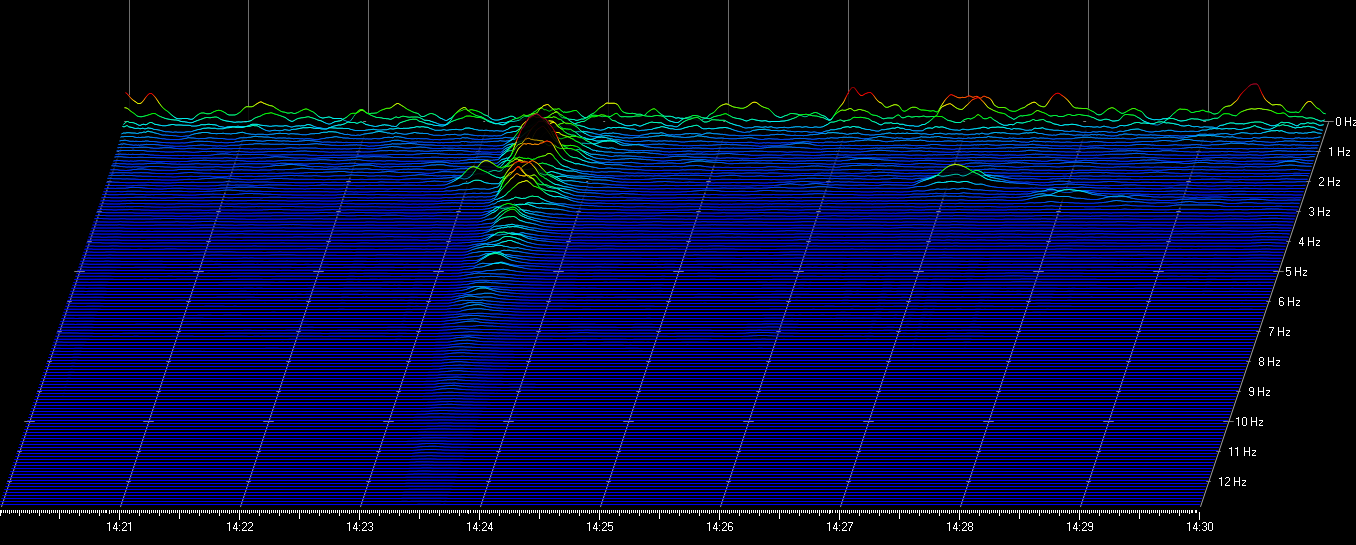
Task: Select the 1 Hz frequency label
Action: pos(1340,152)
